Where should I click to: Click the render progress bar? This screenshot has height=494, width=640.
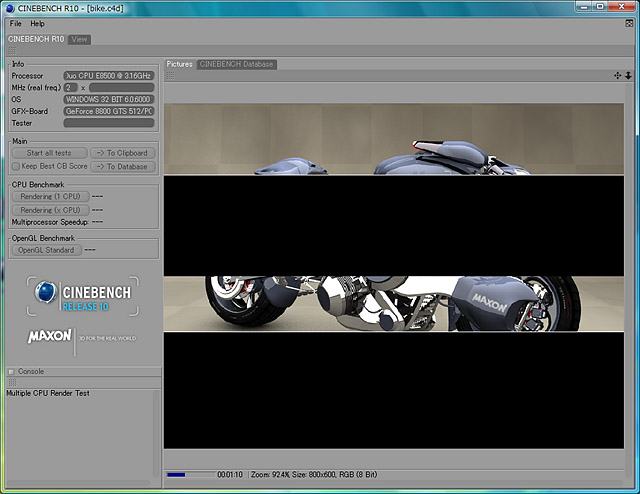click(191, 475)
